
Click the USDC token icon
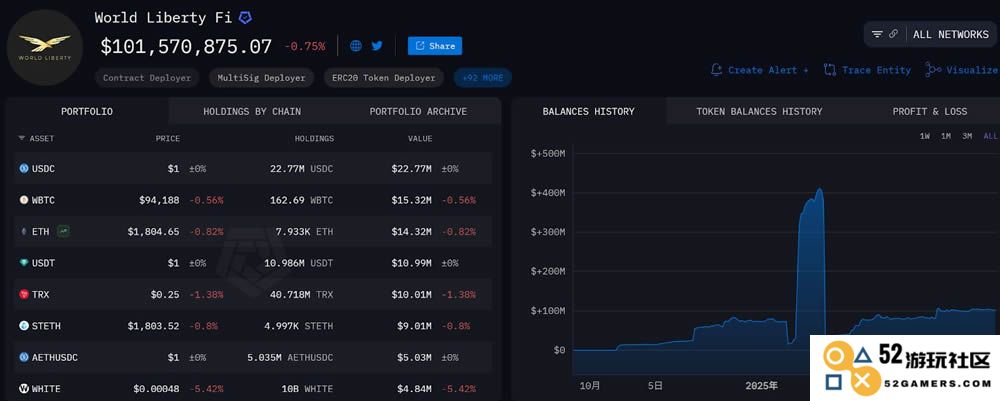coord(24,169)
